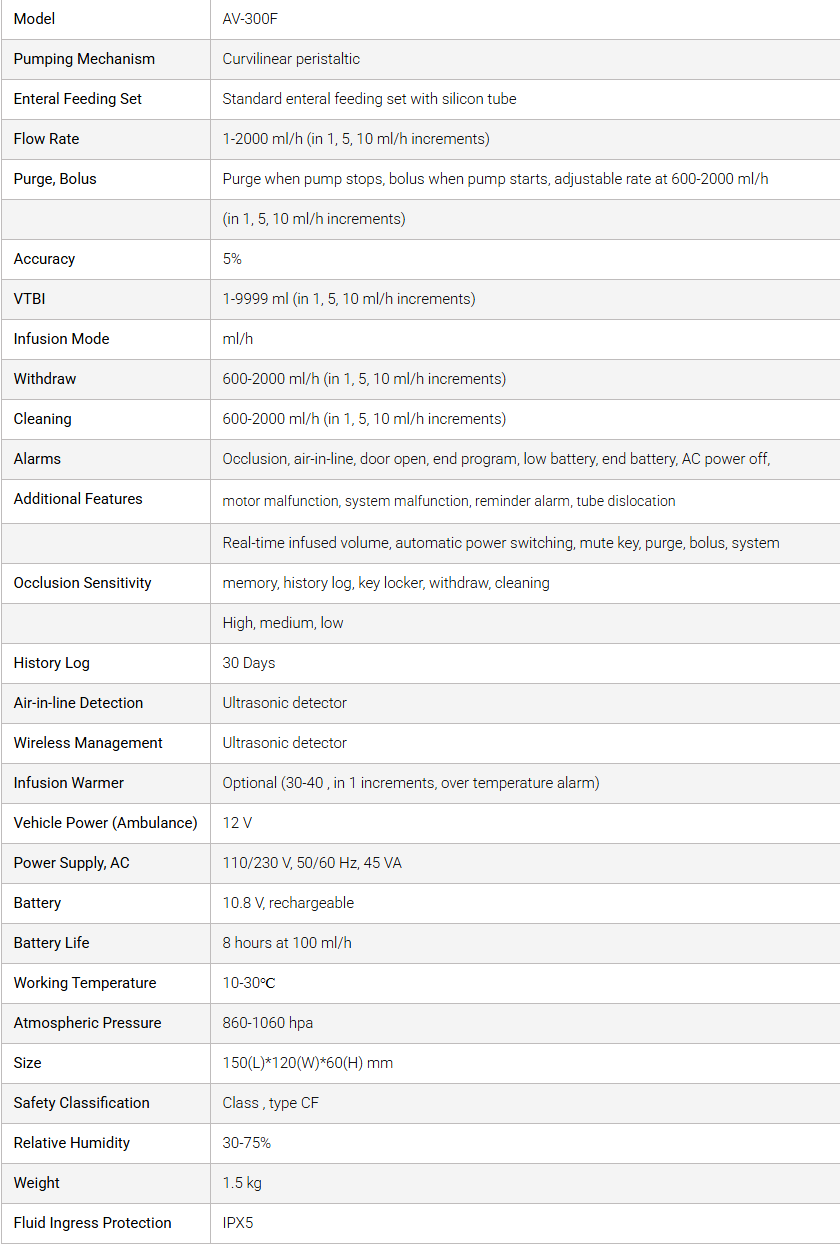The width and height of the screenshot is (840, 1249).
Task: Select the 30 Days history log value
Action: tap(249, 663)
